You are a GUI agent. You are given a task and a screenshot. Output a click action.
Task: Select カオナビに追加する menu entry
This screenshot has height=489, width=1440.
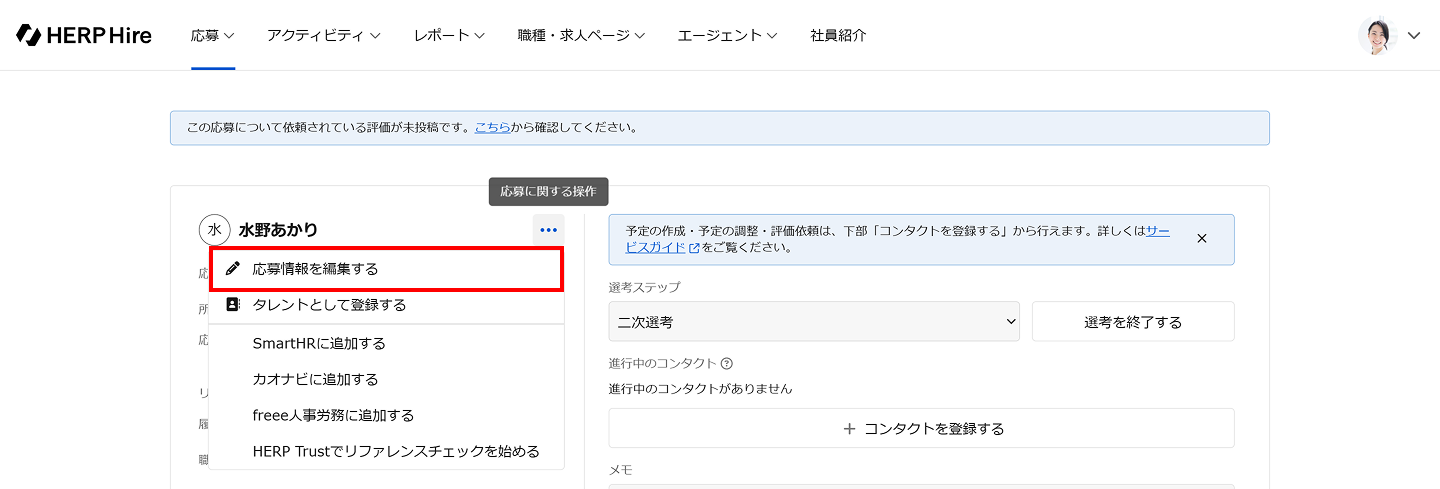click(315, 379)
